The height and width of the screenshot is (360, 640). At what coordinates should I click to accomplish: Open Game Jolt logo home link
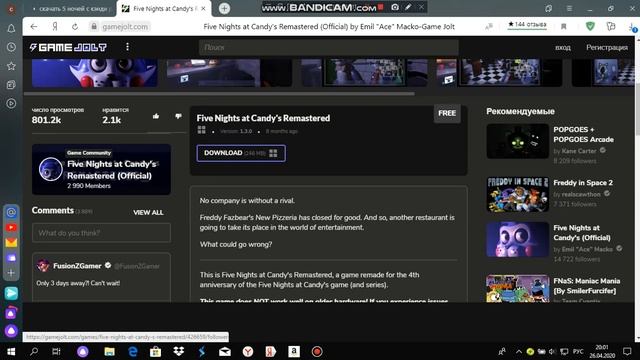[68, 47]
